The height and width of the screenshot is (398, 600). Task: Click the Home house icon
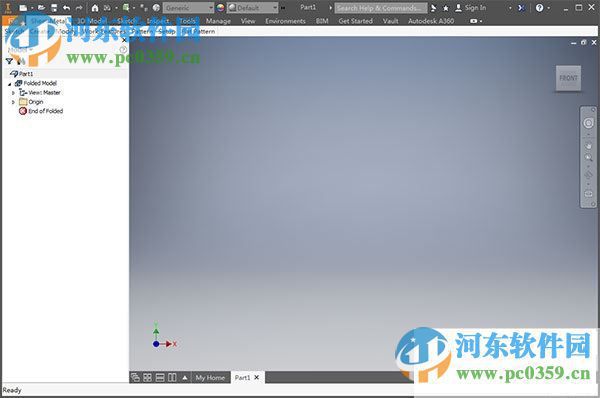point(95,8)
